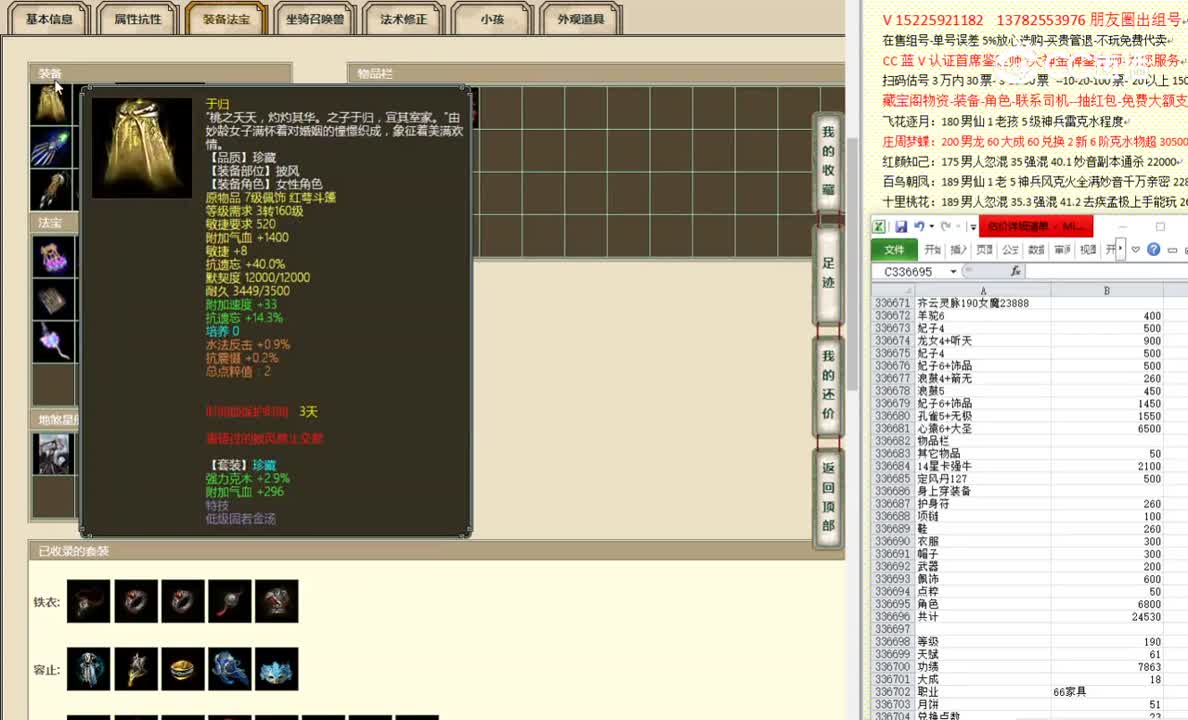This screenshot has height=720, width=1188.
Task: Expand the ribbon tab overflow arrow in Excel
Action: (x=1122, y=250)
